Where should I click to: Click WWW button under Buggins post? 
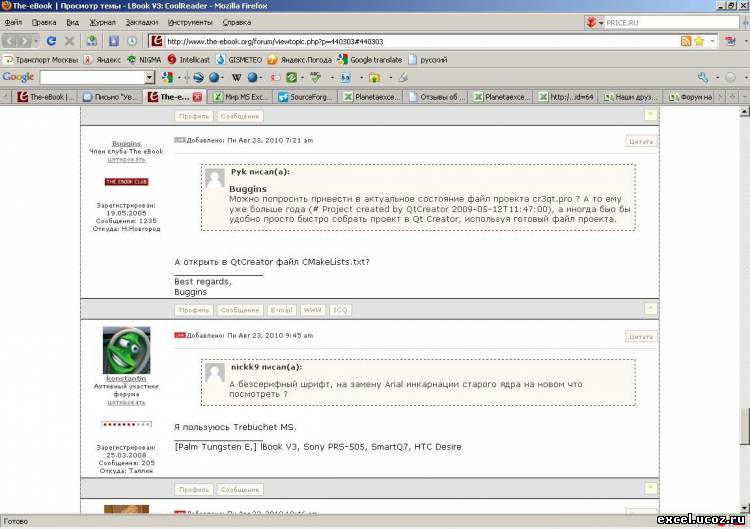click(x=313, y=310)
